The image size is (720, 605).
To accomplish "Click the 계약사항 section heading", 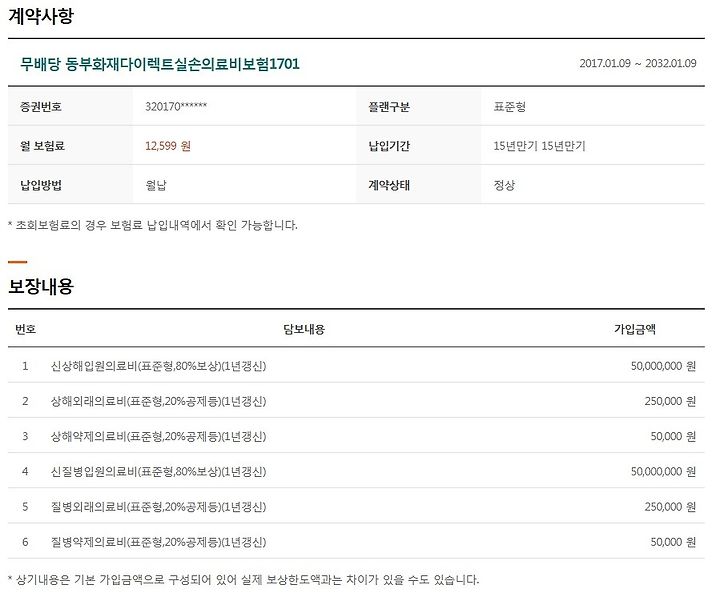I will pyautogui.click(x=41, y=16).
